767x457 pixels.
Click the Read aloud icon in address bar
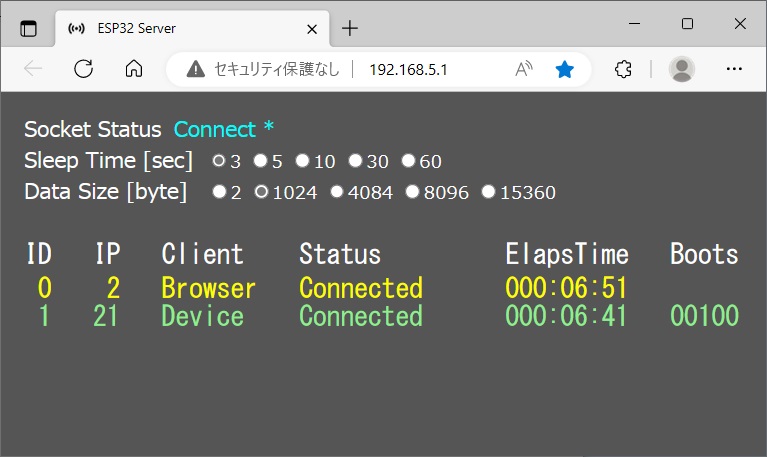pyautogui.click(x=524, y=69)
